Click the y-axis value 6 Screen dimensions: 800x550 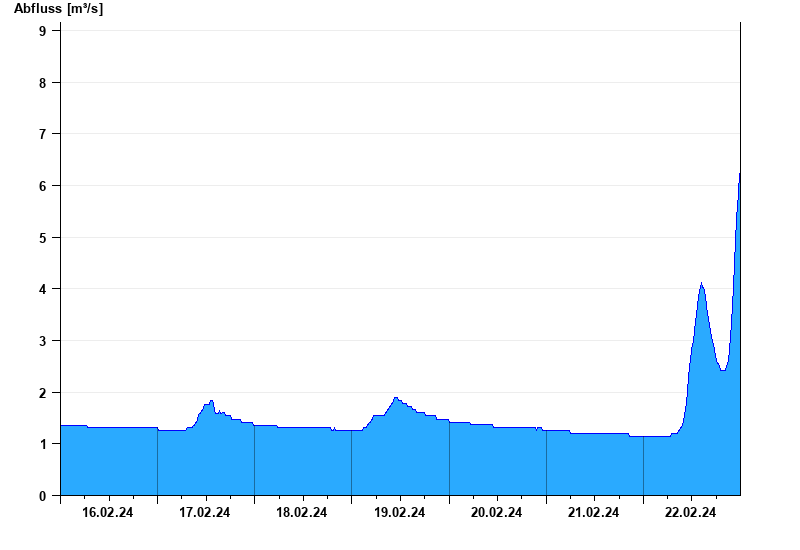(x=42, y=186)
